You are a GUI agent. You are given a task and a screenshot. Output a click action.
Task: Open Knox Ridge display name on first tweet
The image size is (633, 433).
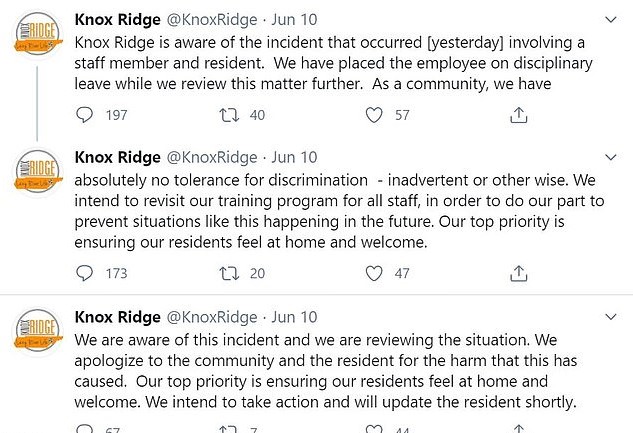pyautogui.click(x=116, y=19)
